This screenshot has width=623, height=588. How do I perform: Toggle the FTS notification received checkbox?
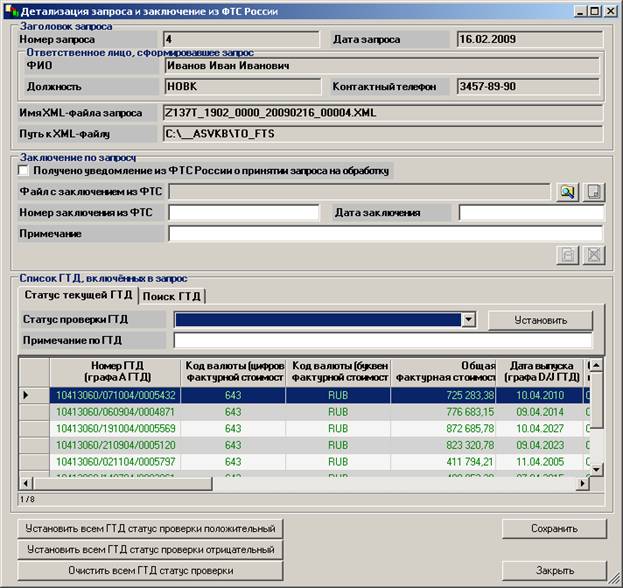point(24,170)
